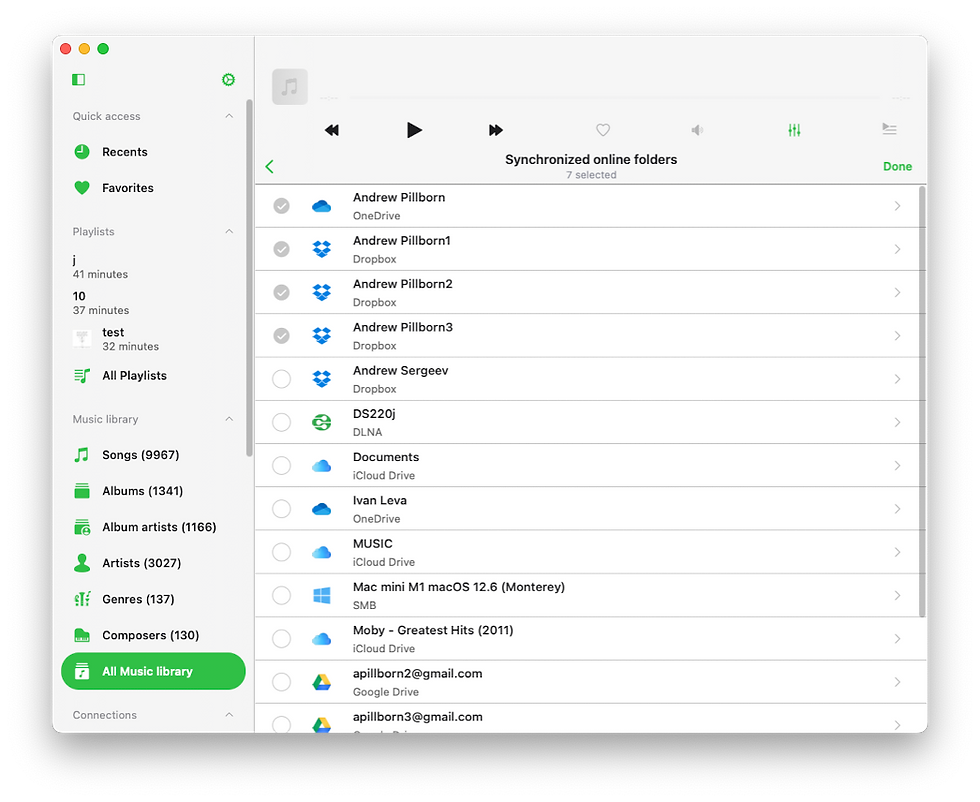Start playback with the play button
This screenshot has width=980, height=802.
[414, 130]
